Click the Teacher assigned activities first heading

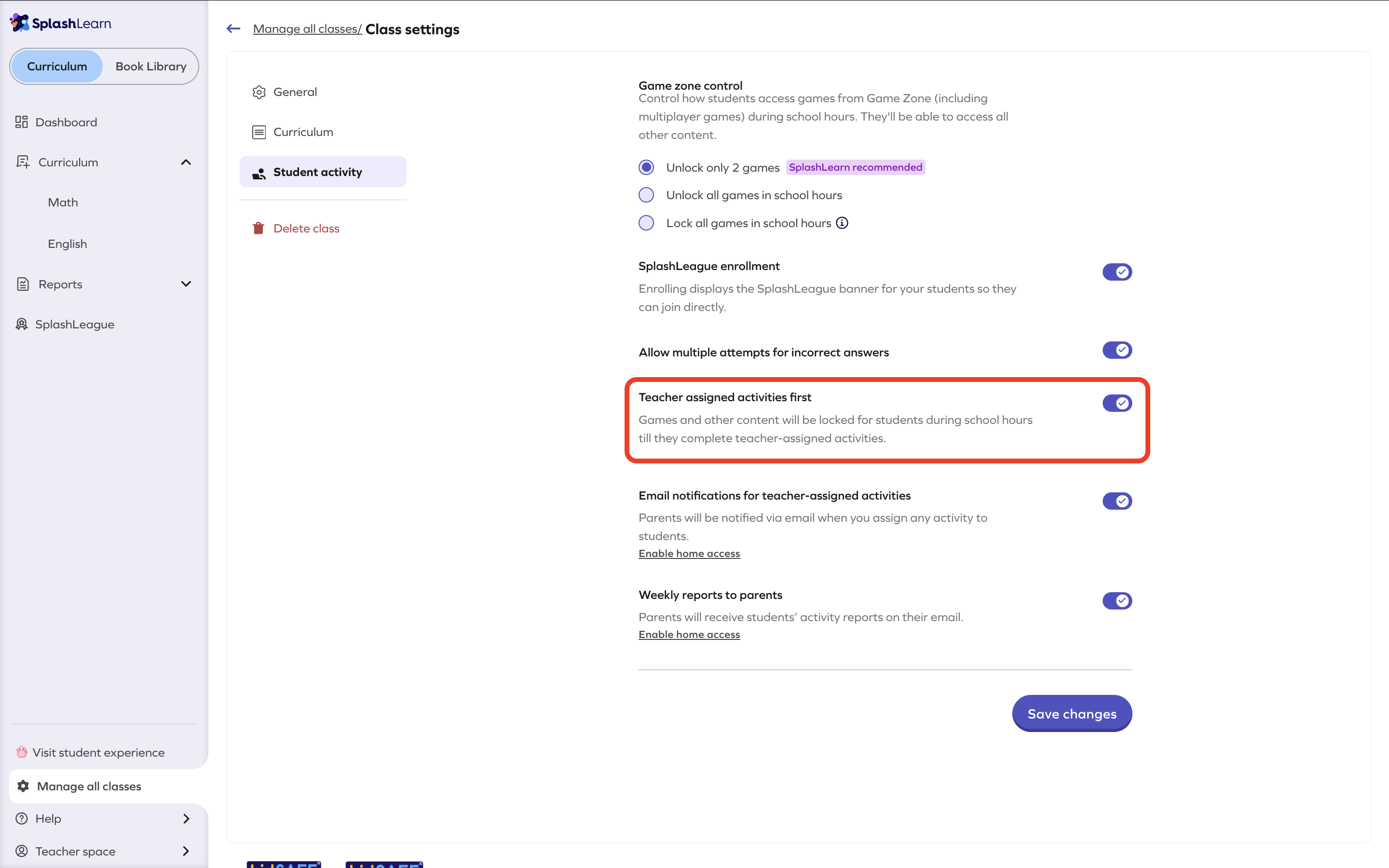725,397
